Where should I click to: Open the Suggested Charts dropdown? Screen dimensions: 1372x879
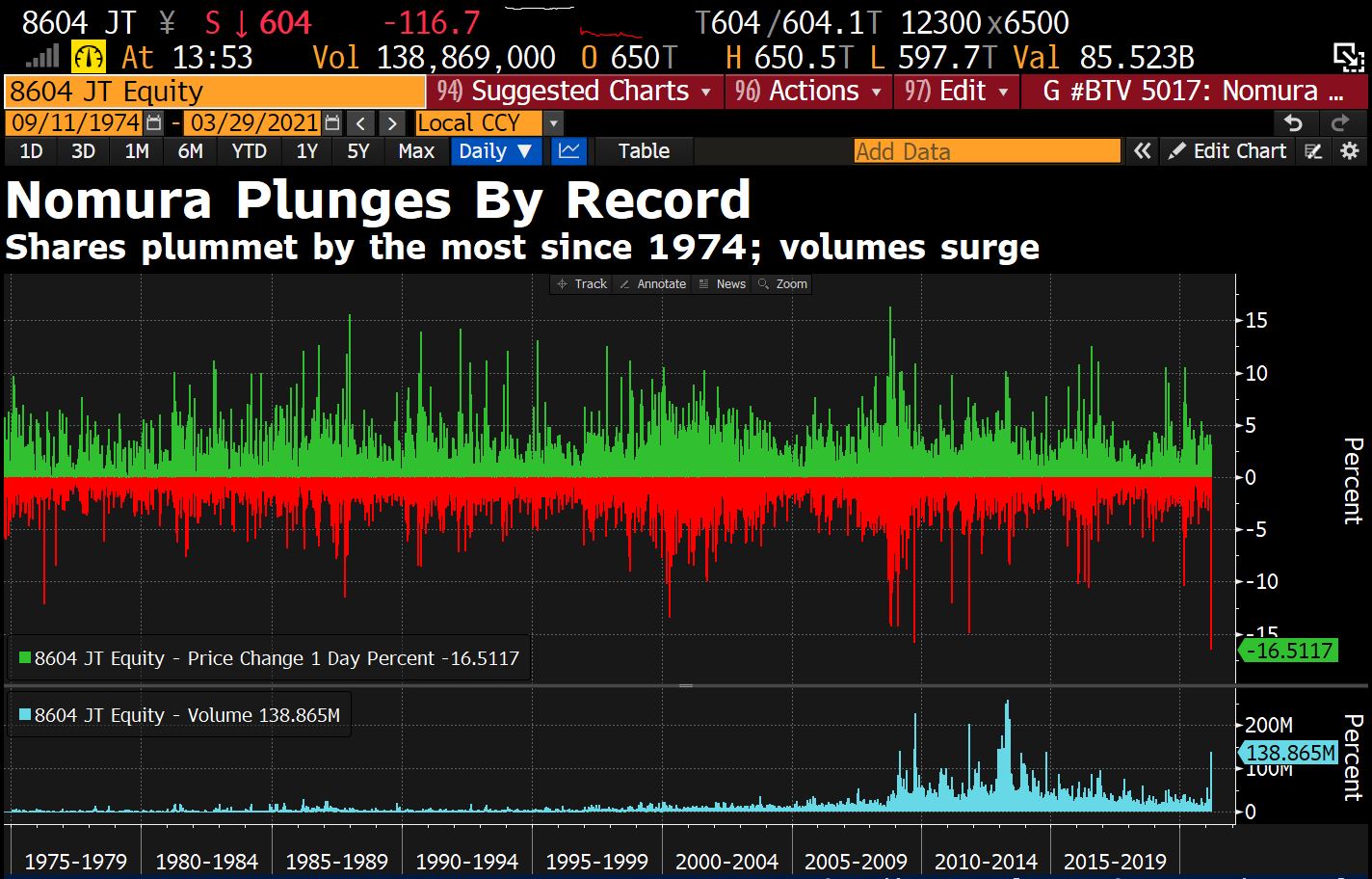575,92
